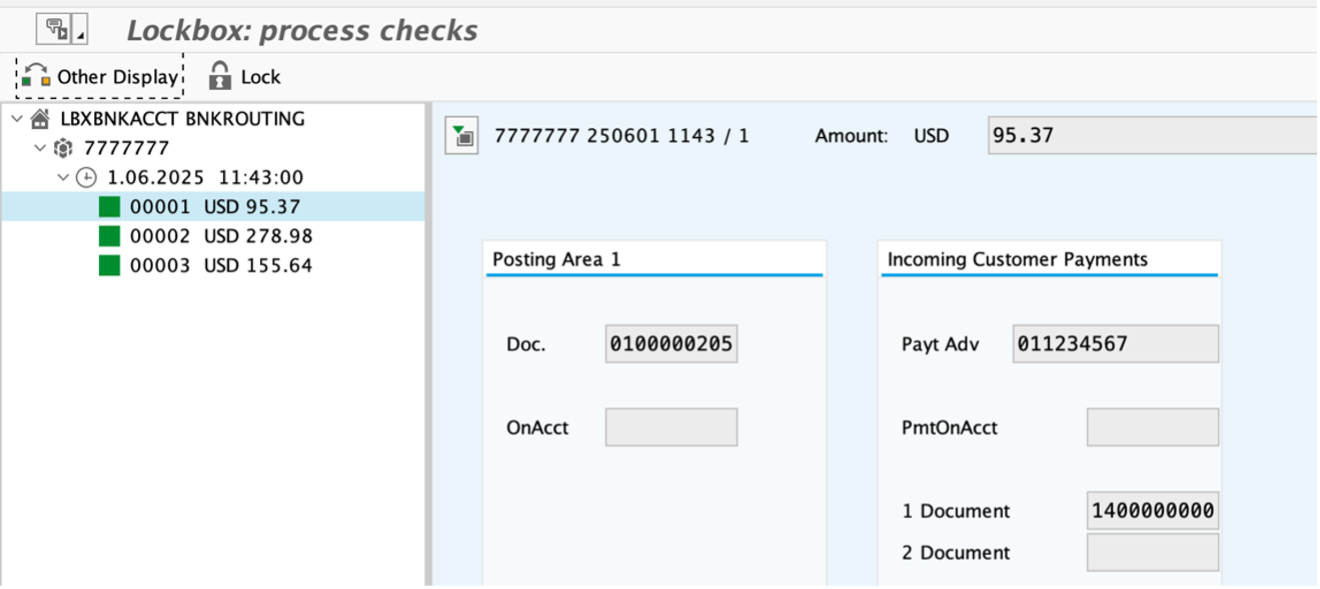Click the Payt Adv field 011234567
This screenshot has width=1320, height=589.
[x=1115, y=344]
